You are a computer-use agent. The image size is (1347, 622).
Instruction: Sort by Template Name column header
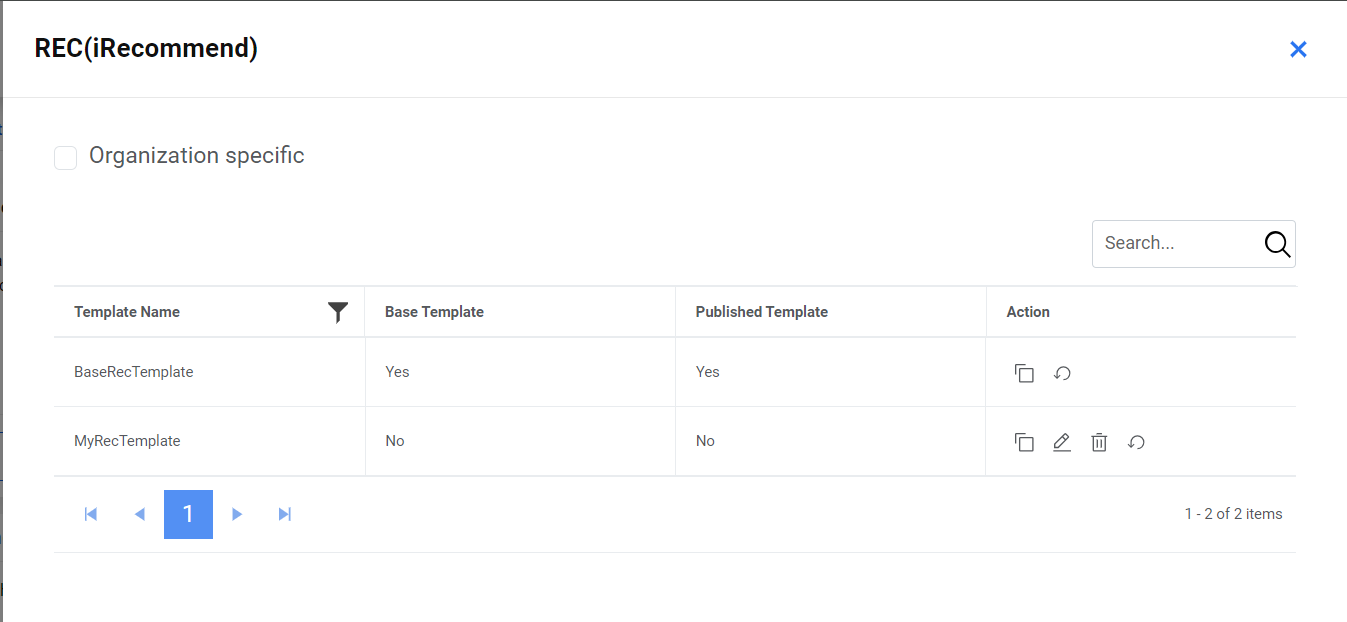coord(127,312)
